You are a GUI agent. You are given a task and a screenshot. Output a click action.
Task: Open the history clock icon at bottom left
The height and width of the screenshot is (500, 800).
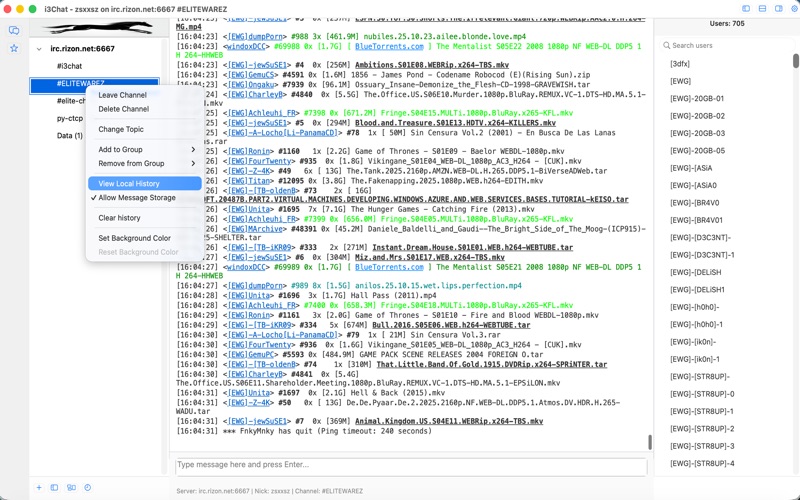(87, 487)
